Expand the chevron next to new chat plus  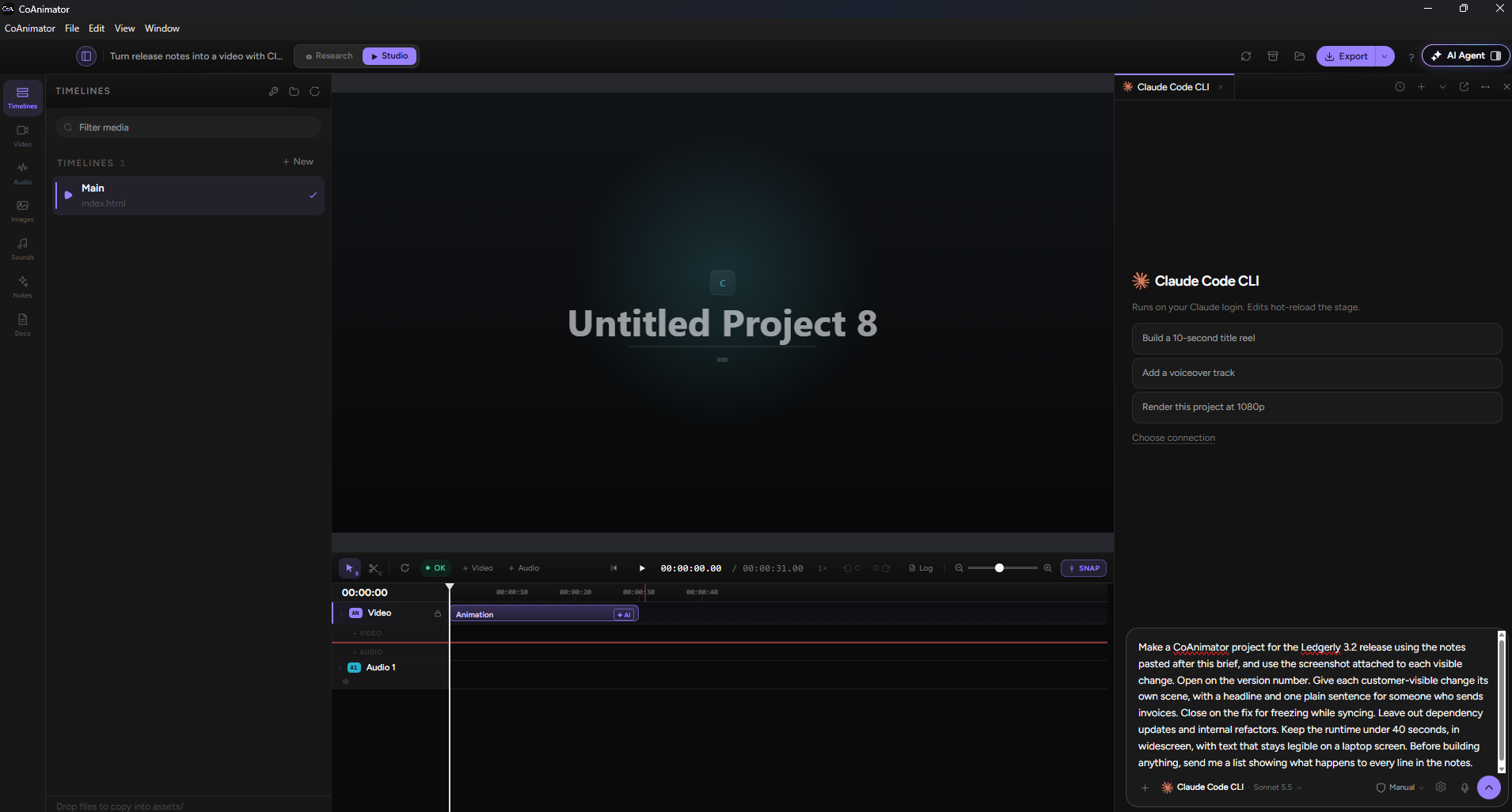(1442, 87)
